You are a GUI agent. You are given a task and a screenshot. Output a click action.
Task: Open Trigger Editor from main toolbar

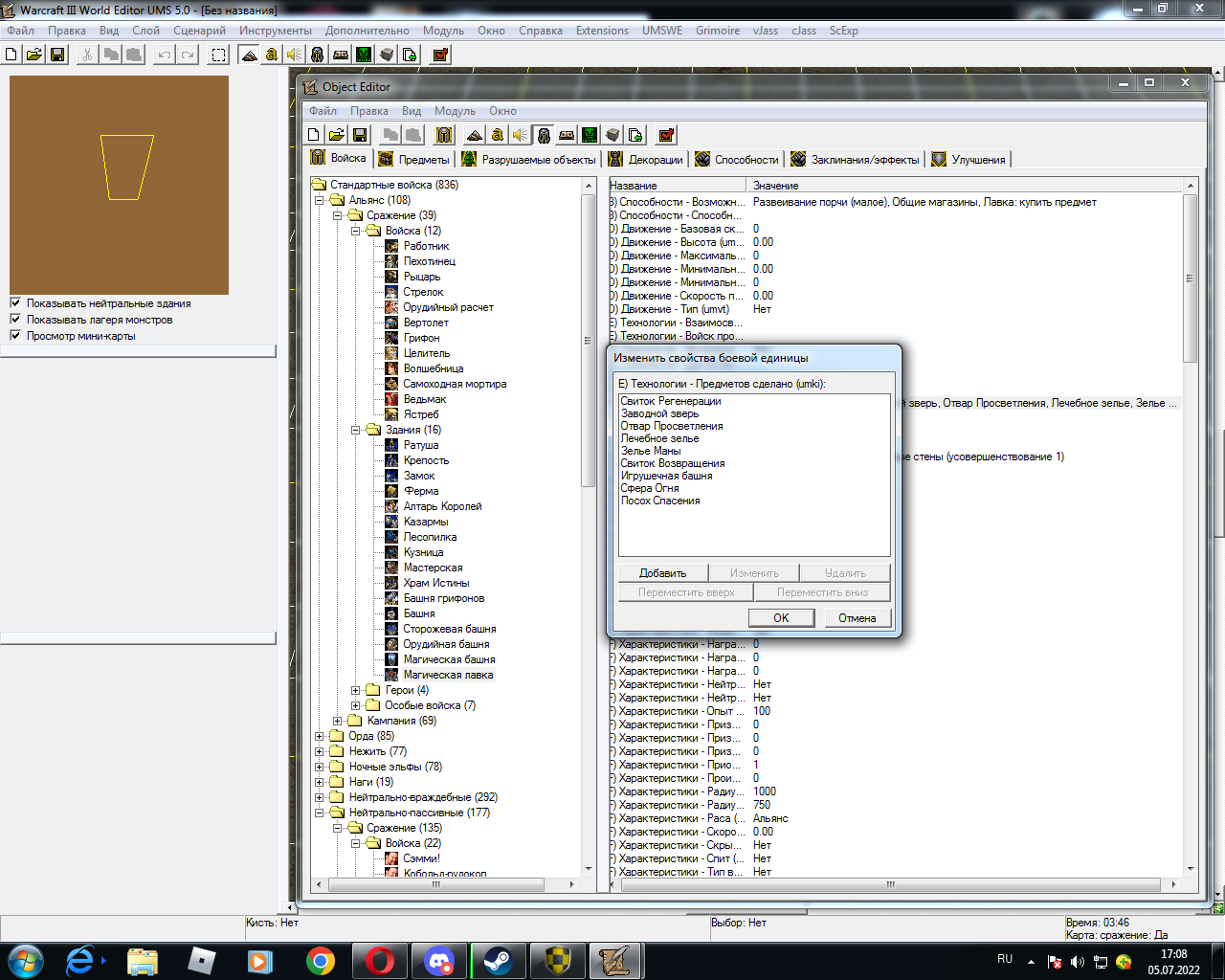point(272,55)
